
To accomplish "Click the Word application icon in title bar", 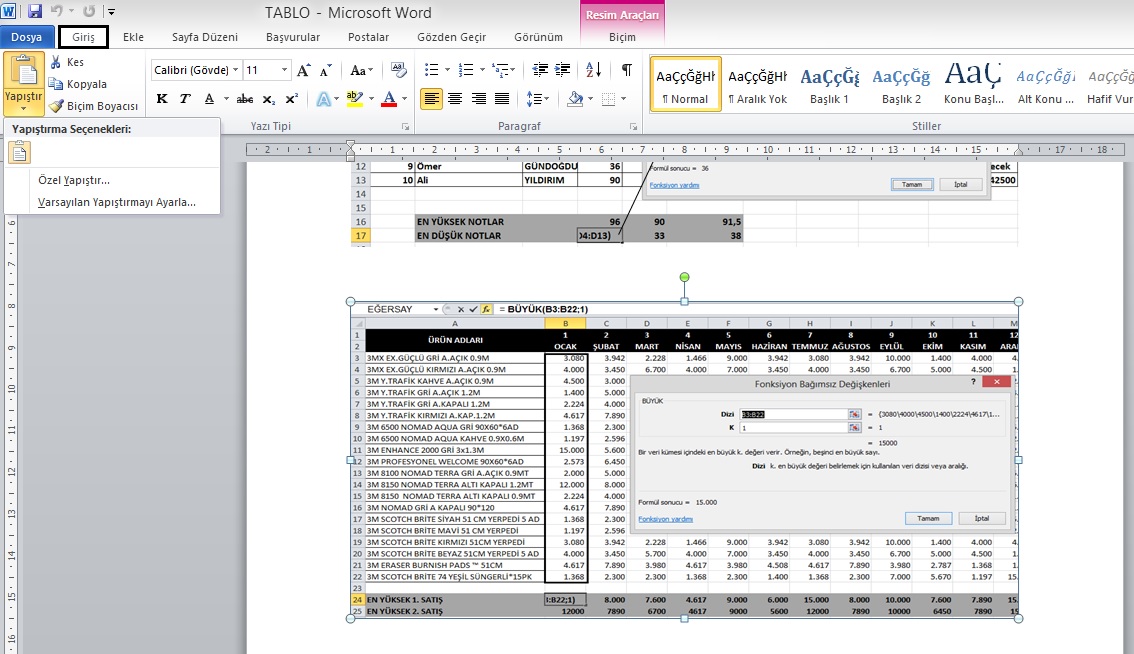I will click(9, 11).
